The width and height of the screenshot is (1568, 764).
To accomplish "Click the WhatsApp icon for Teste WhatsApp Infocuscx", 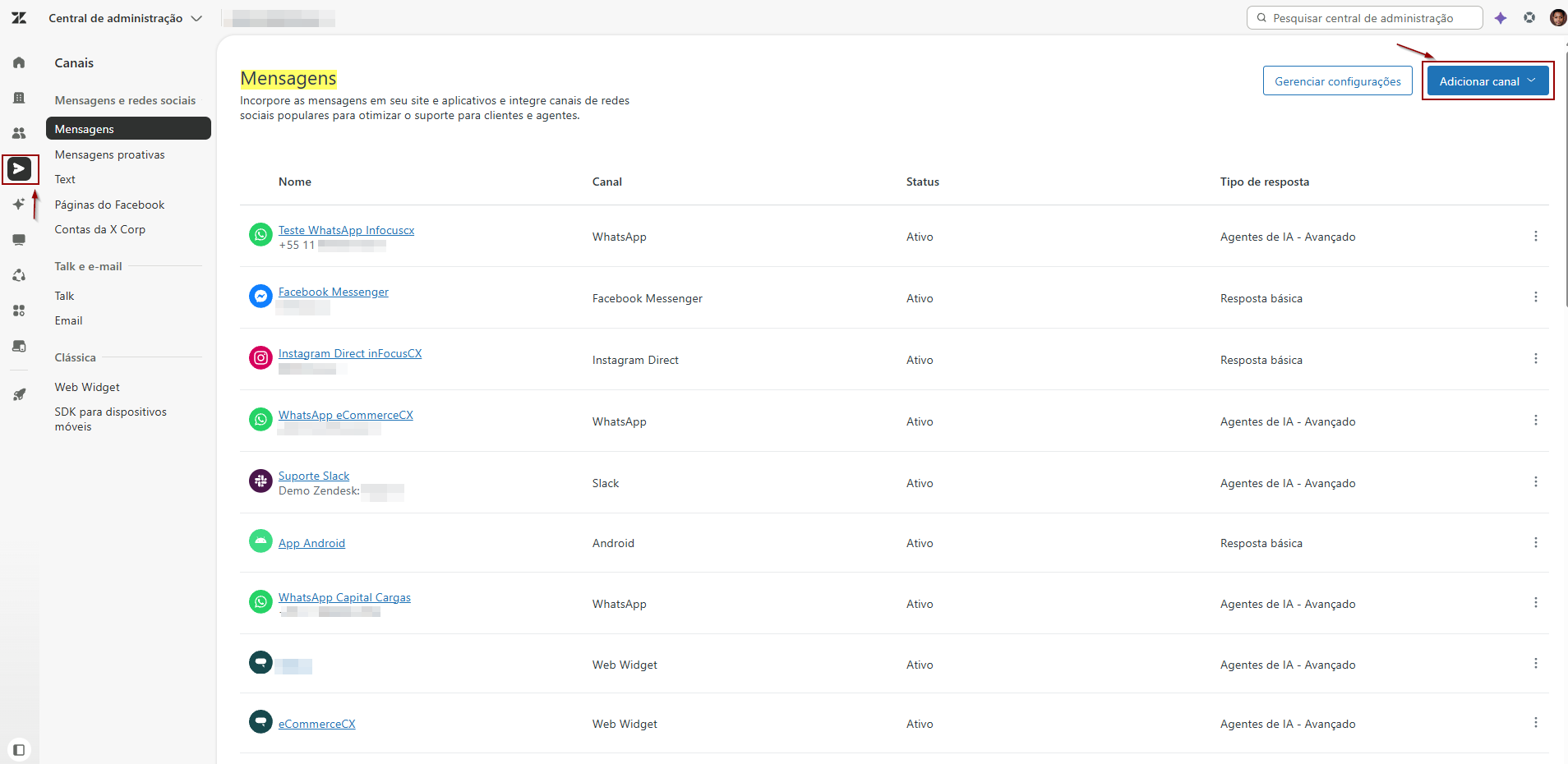I will click(x=261, y=235).
